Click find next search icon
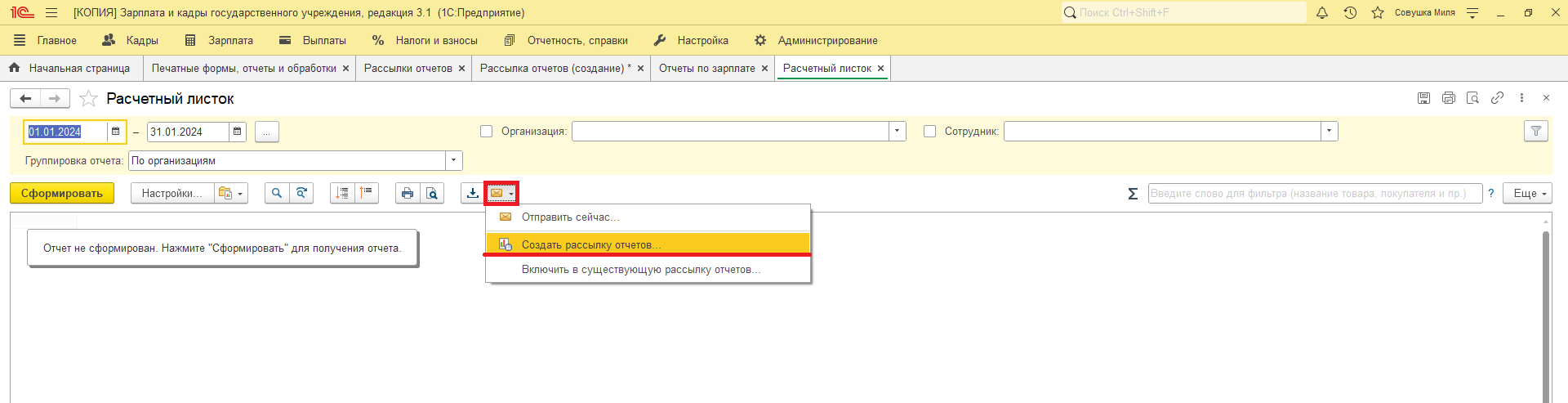 coord(301,193)
